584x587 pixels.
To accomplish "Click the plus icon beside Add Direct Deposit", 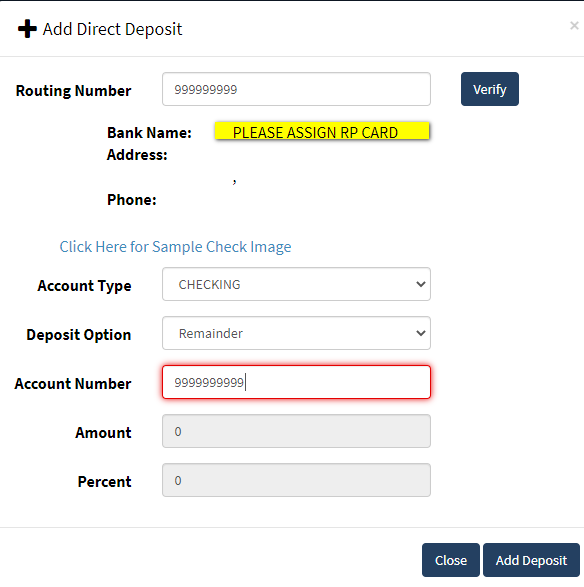I will [27, 29].
